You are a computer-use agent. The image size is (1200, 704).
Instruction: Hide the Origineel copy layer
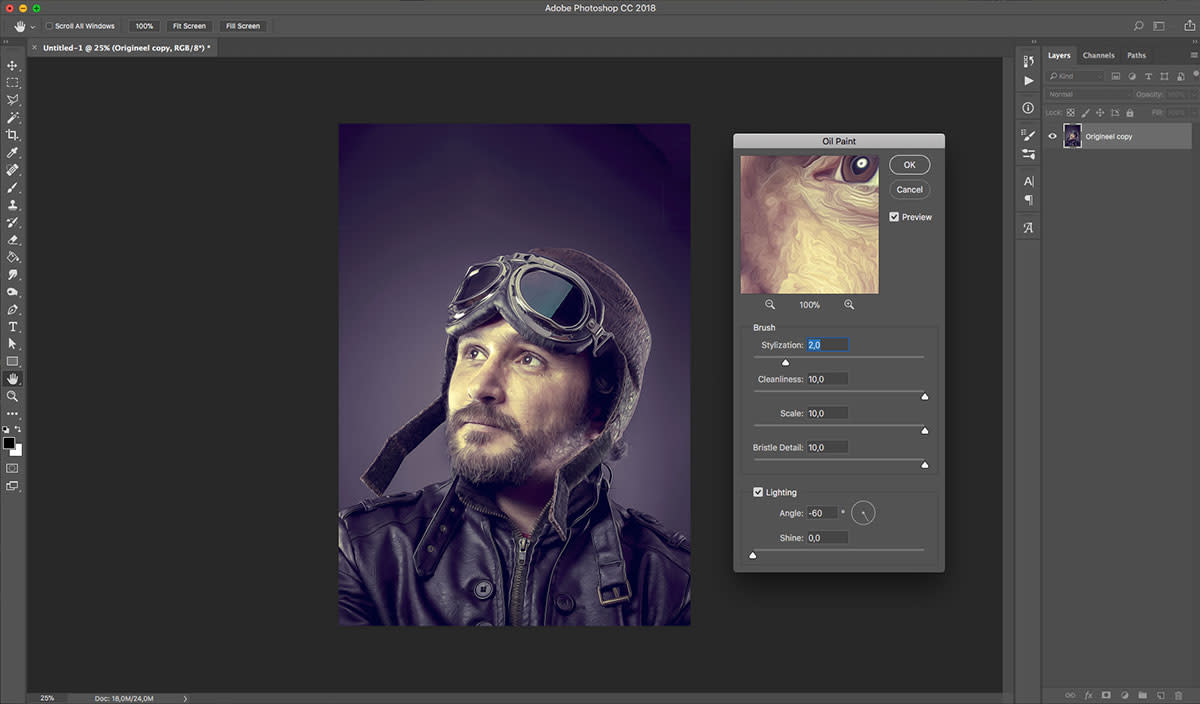click(x=1052, y=136)
